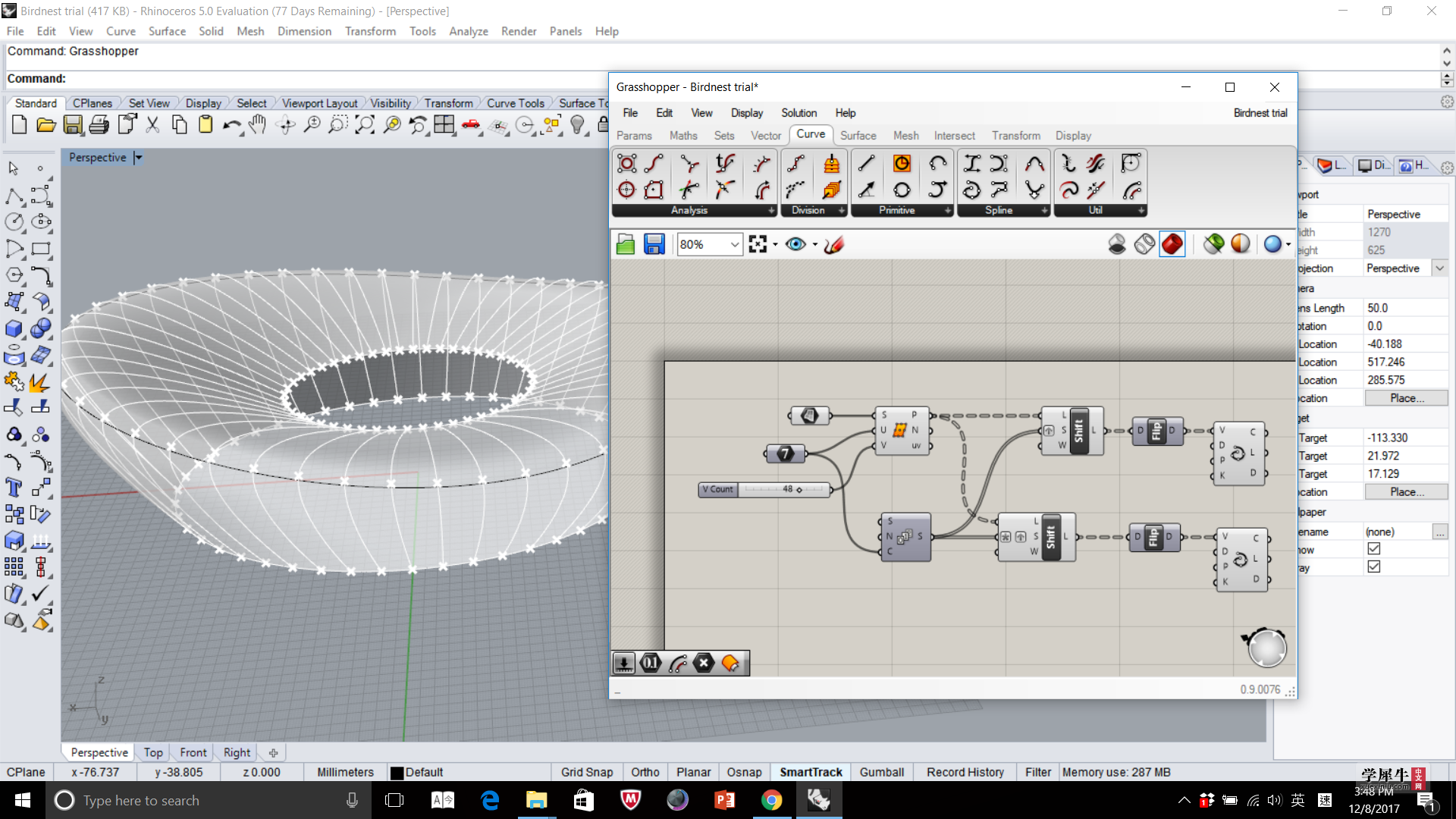Click Millimeters units in status bar
1456x819 pixels.
pos(345,772)
